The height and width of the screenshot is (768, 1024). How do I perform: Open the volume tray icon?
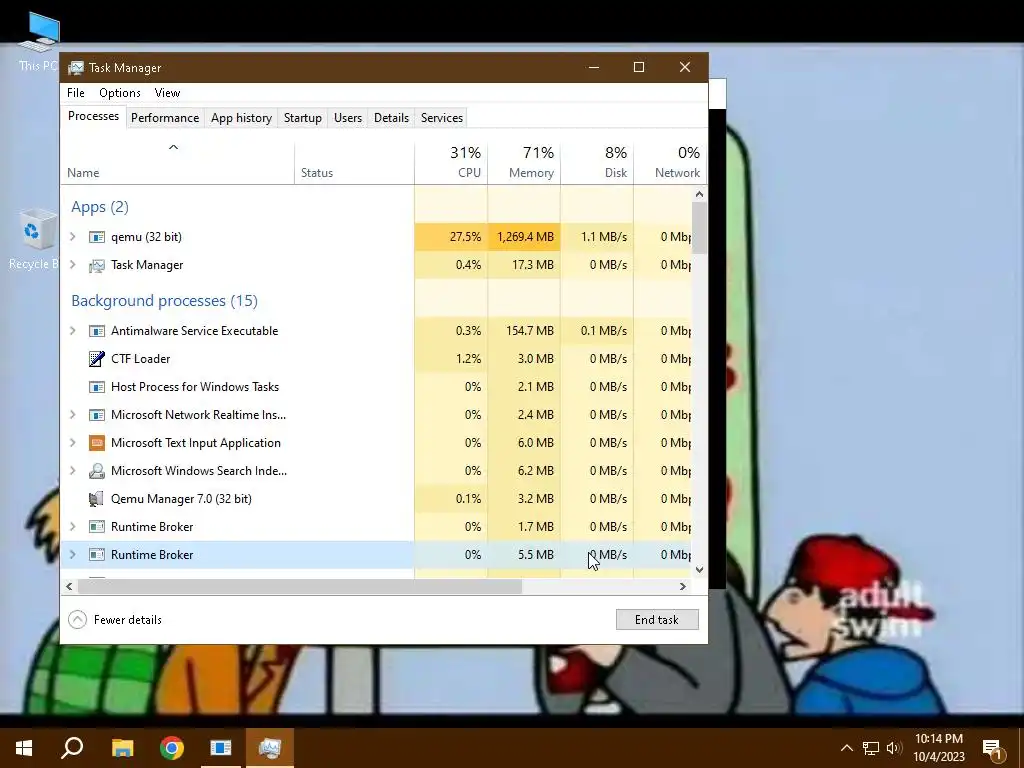coord(893,748)
